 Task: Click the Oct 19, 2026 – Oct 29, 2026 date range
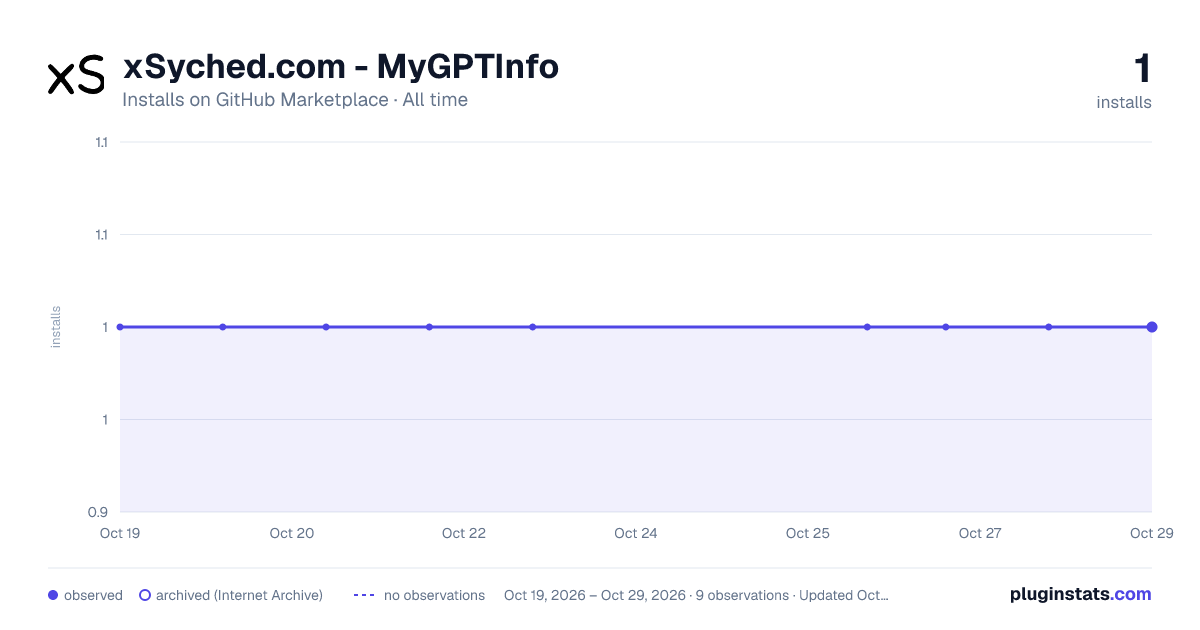(x=595, y=595)
